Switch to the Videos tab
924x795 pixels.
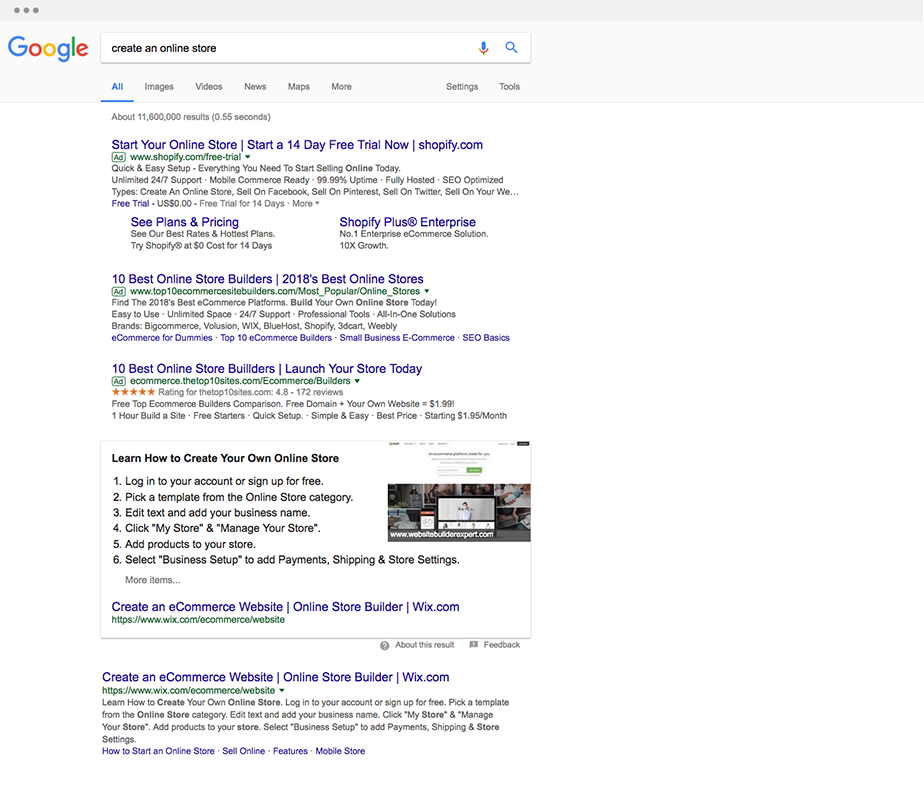tap(209, 87)
